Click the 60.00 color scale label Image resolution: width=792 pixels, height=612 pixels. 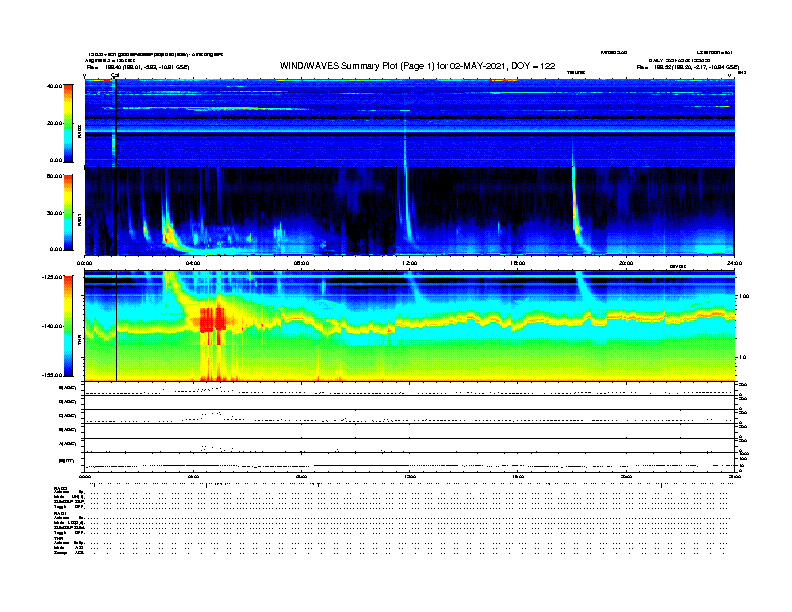point(54,176)
